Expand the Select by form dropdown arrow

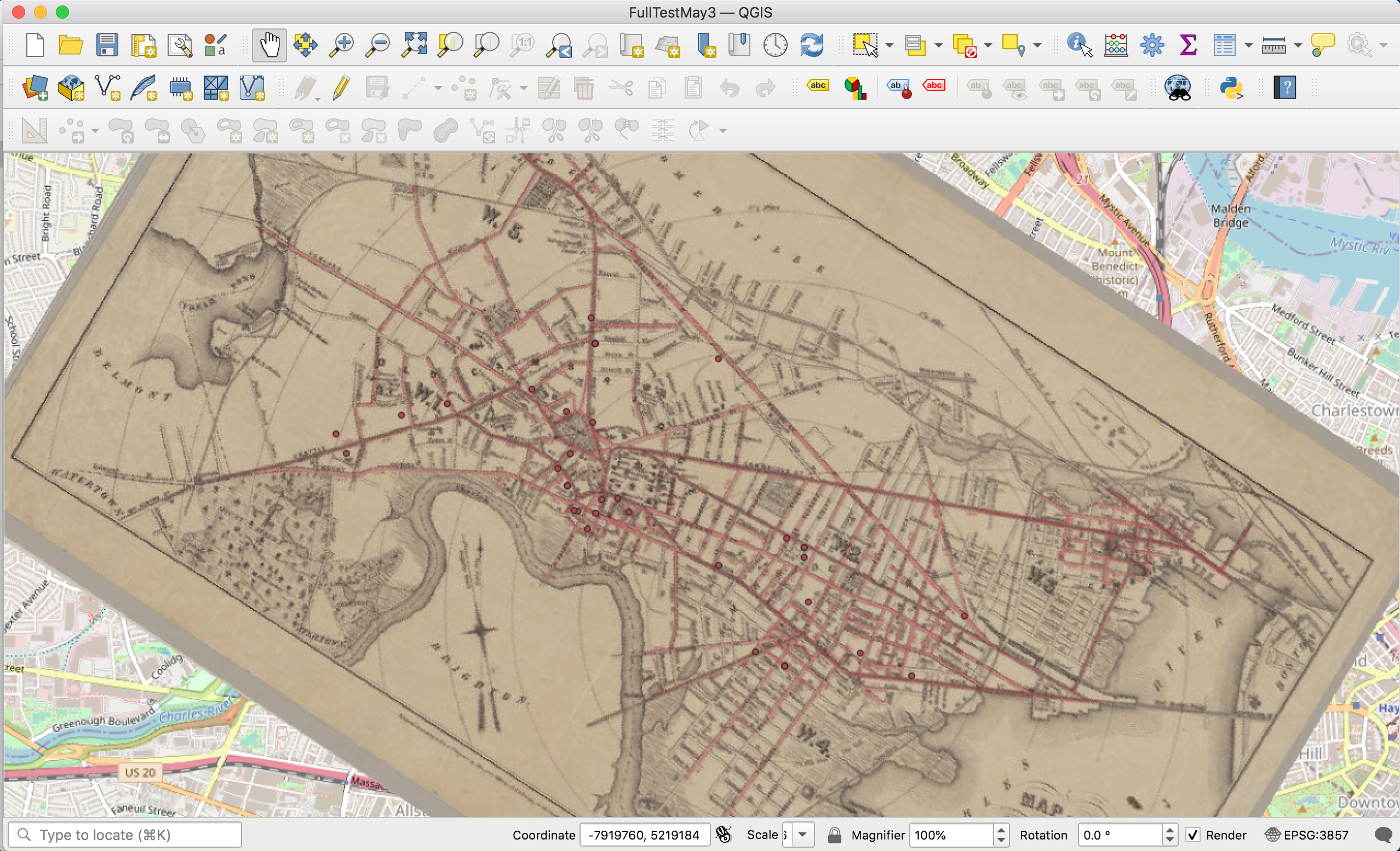coord(939,45)
